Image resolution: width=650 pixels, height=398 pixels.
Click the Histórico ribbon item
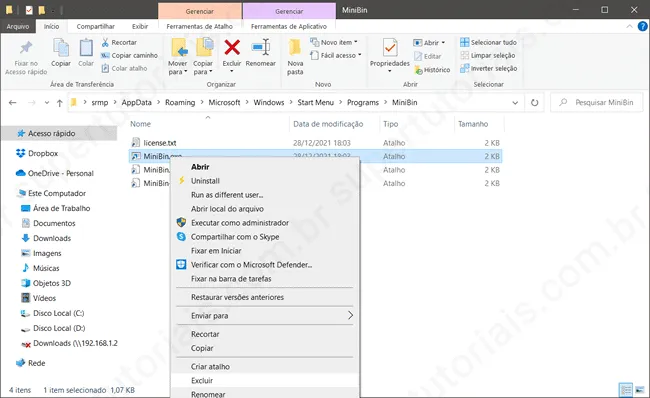point(432,70)
